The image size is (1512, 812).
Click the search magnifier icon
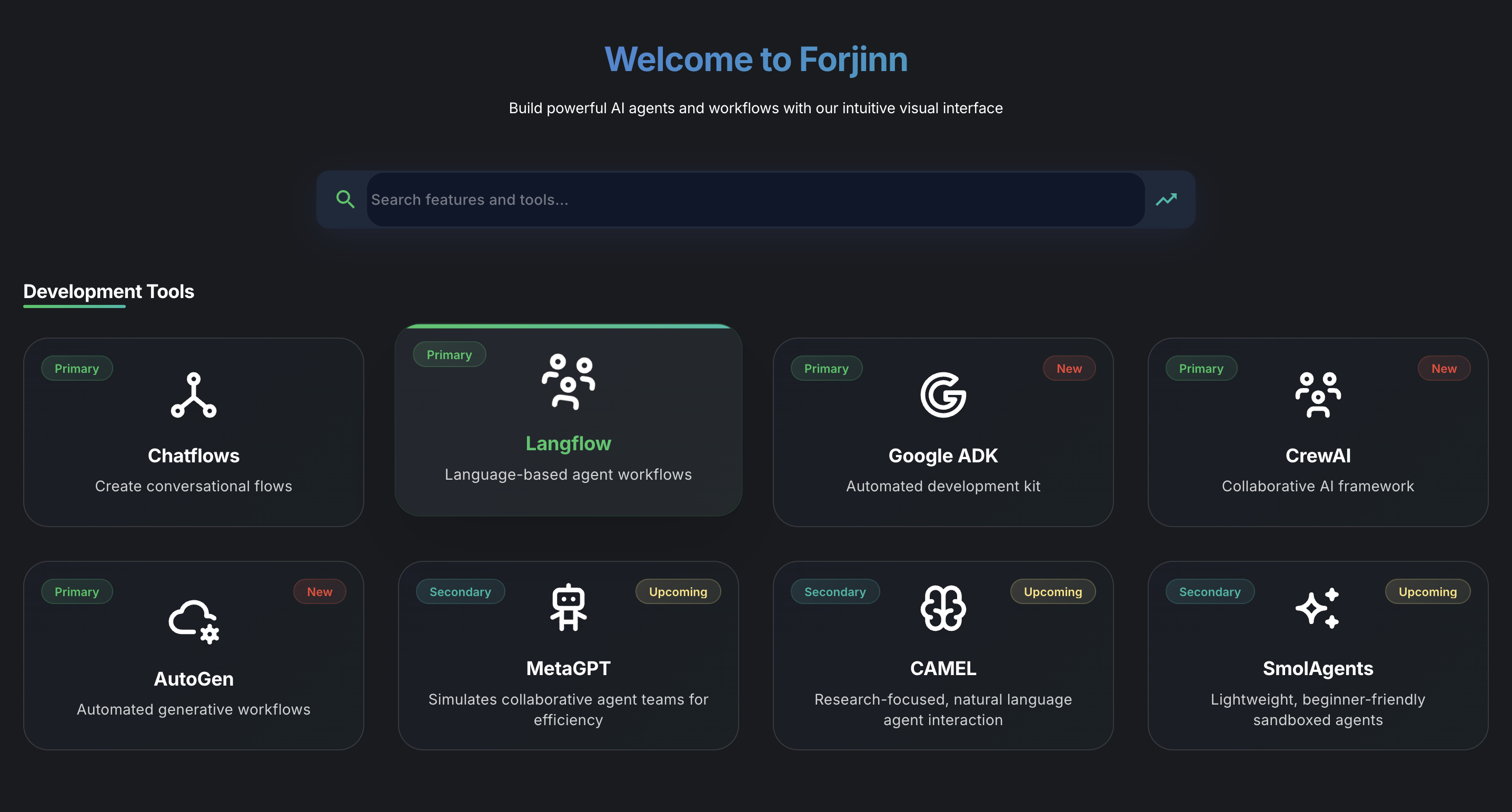[x=345, y=200]
